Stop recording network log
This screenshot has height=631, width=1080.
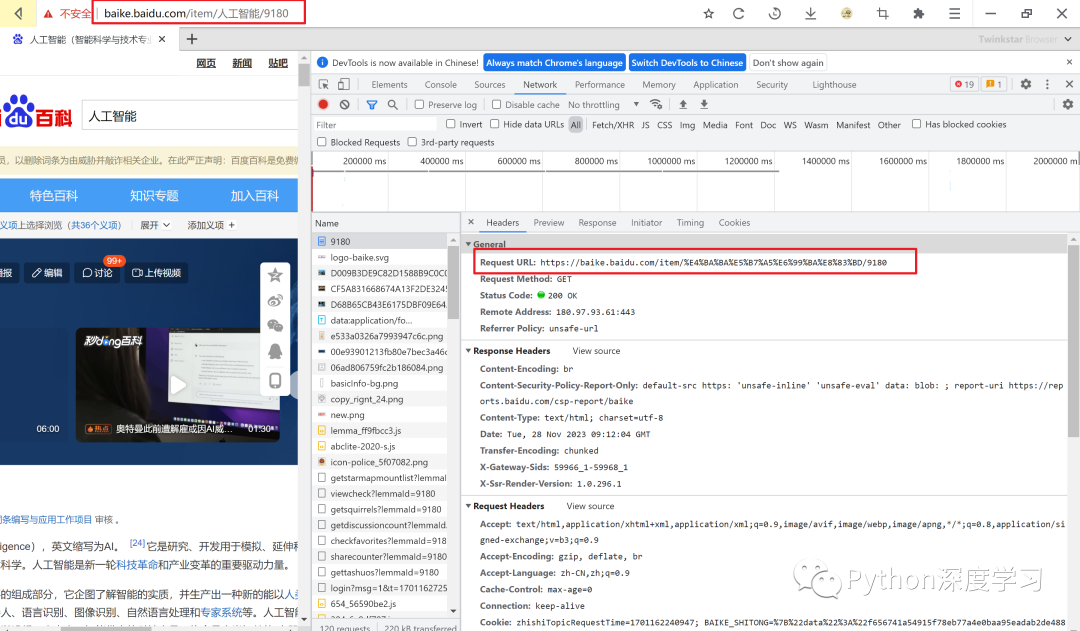tap(323, 104)
